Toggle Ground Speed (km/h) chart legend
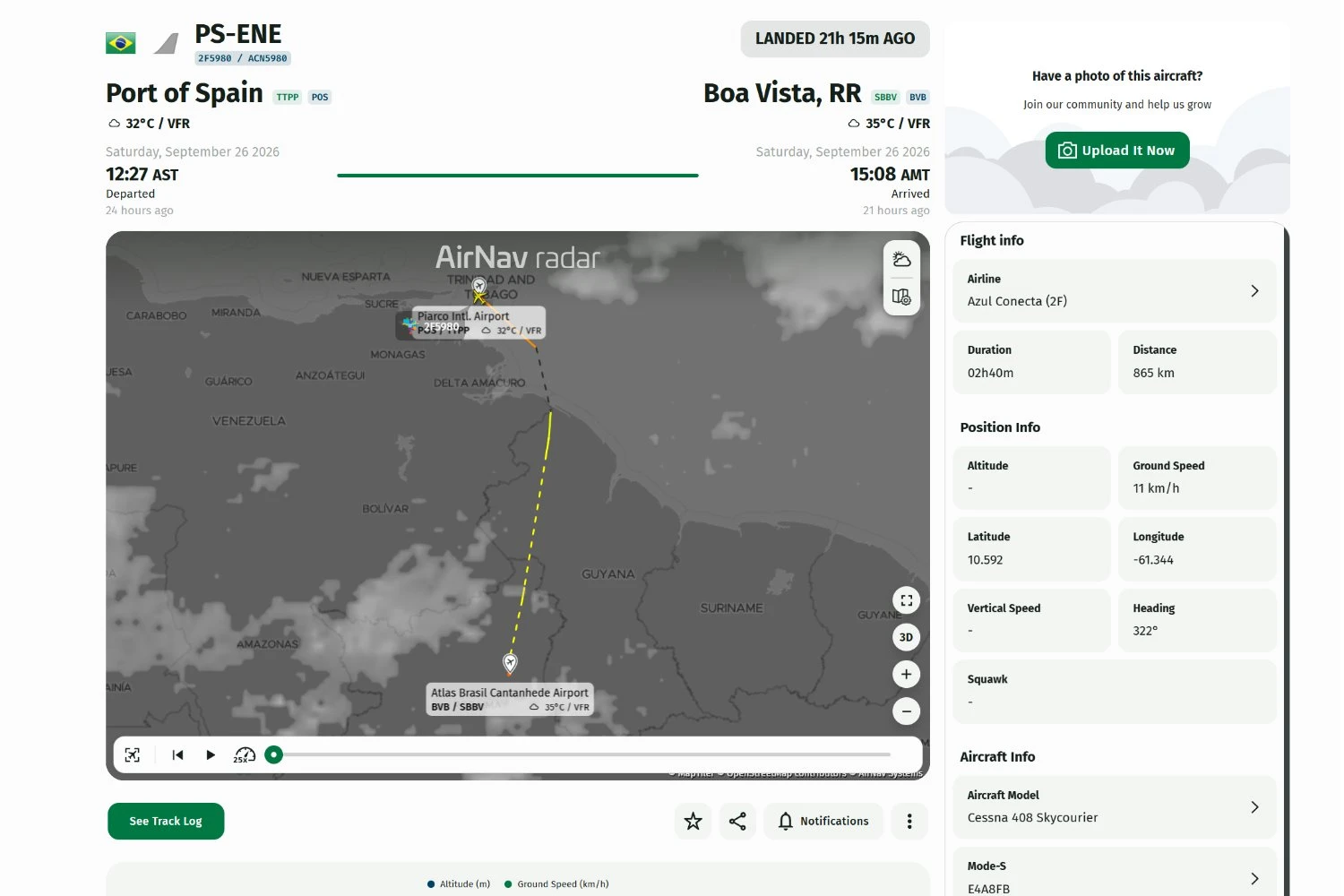 point(556,883)
